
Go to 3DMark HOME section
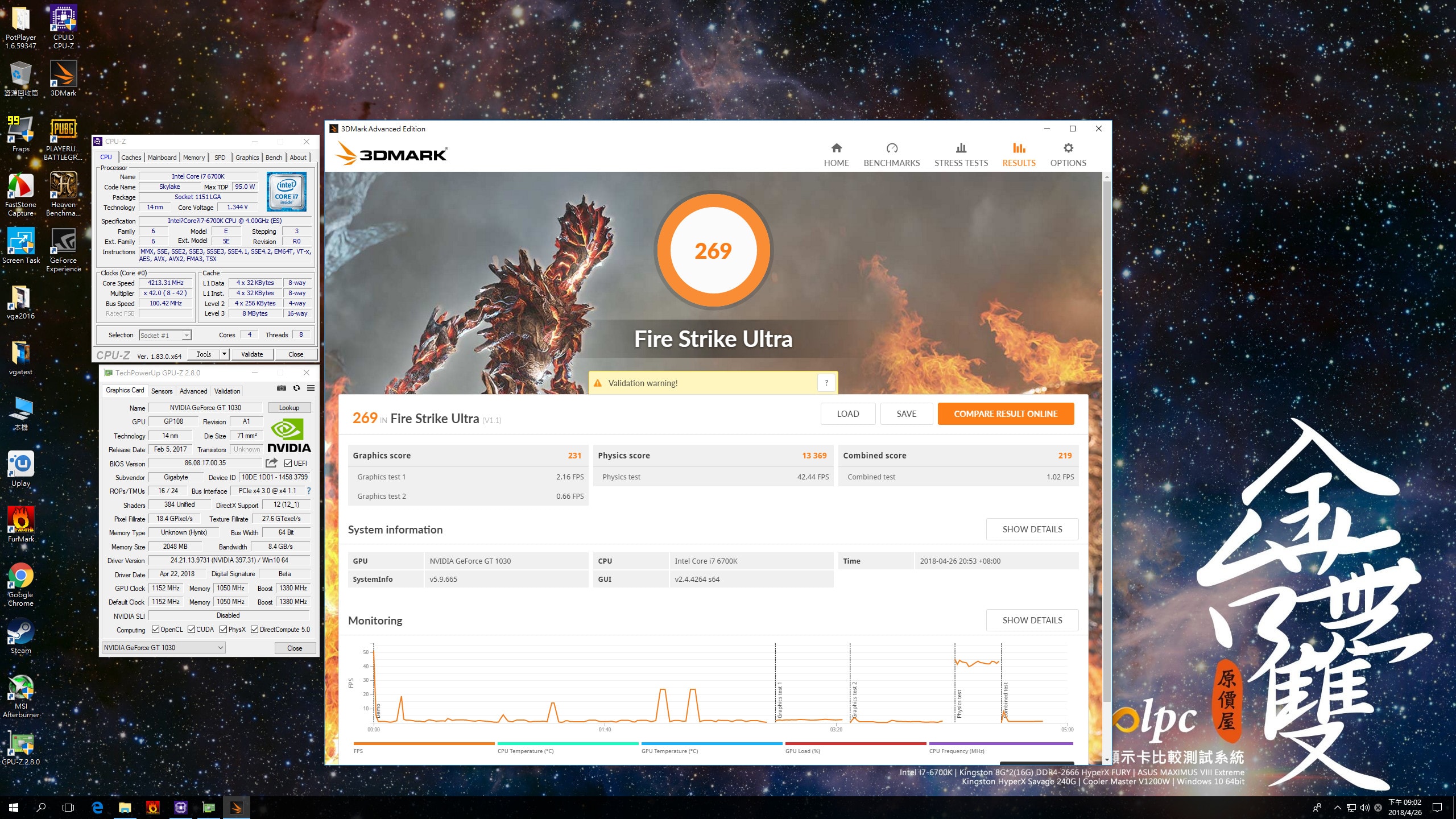[x=836, y=155]
